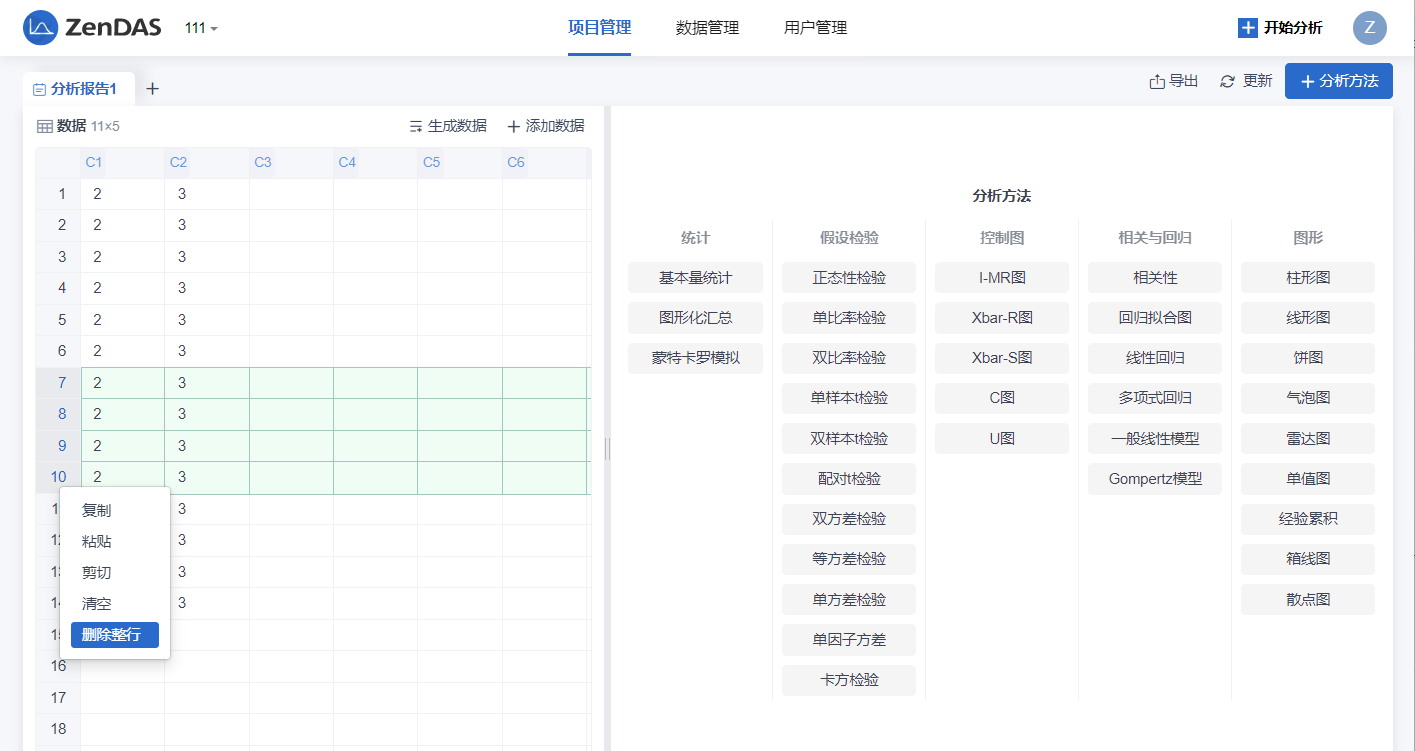This screenshot has height=751, width=1415.
Task: Click the add data (添加数据) plus icon
Action: 514,126
